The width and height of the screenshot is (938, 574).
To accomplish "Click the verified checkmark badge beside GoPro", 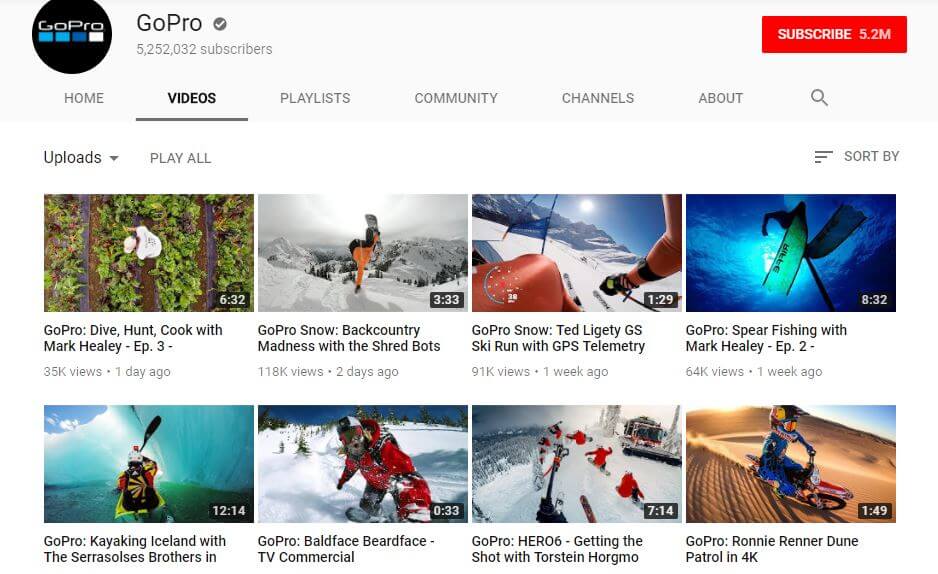I will (x=220, y=24).
